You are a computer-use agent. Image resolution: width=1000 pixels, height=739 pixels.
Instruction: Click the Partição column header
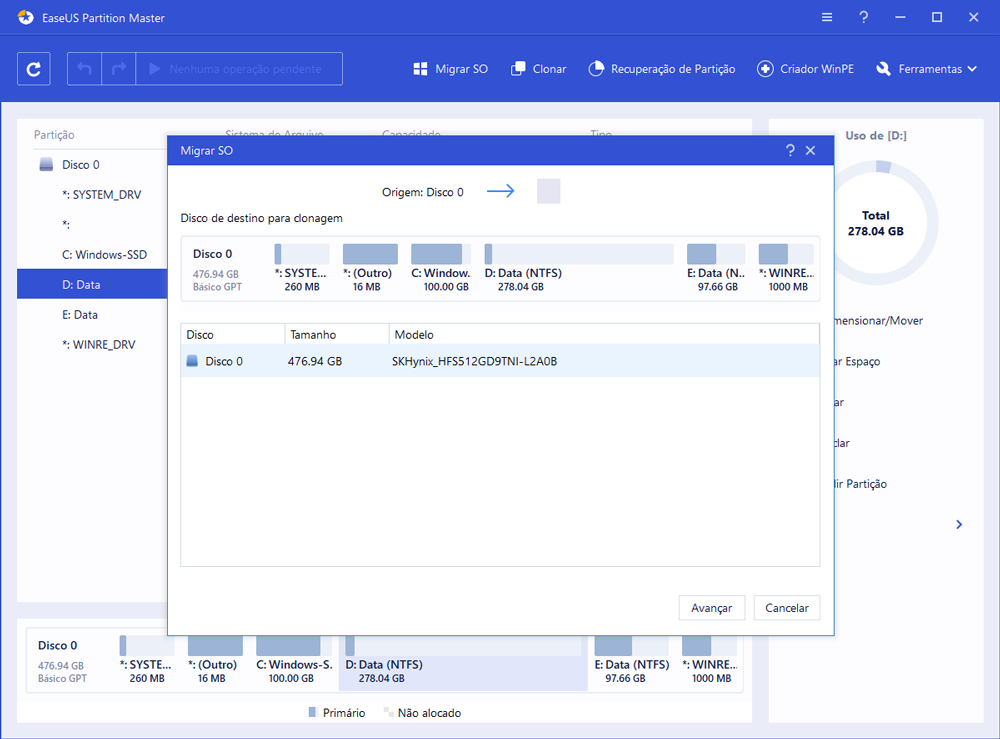54,135
